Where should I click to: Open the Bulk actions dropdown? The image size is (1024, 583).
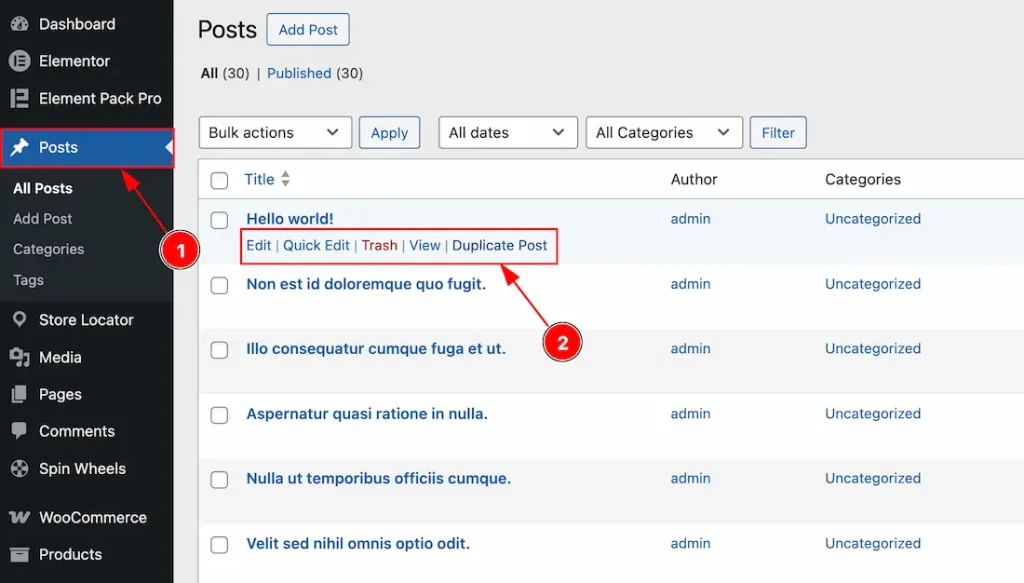(x=275, y=132)
